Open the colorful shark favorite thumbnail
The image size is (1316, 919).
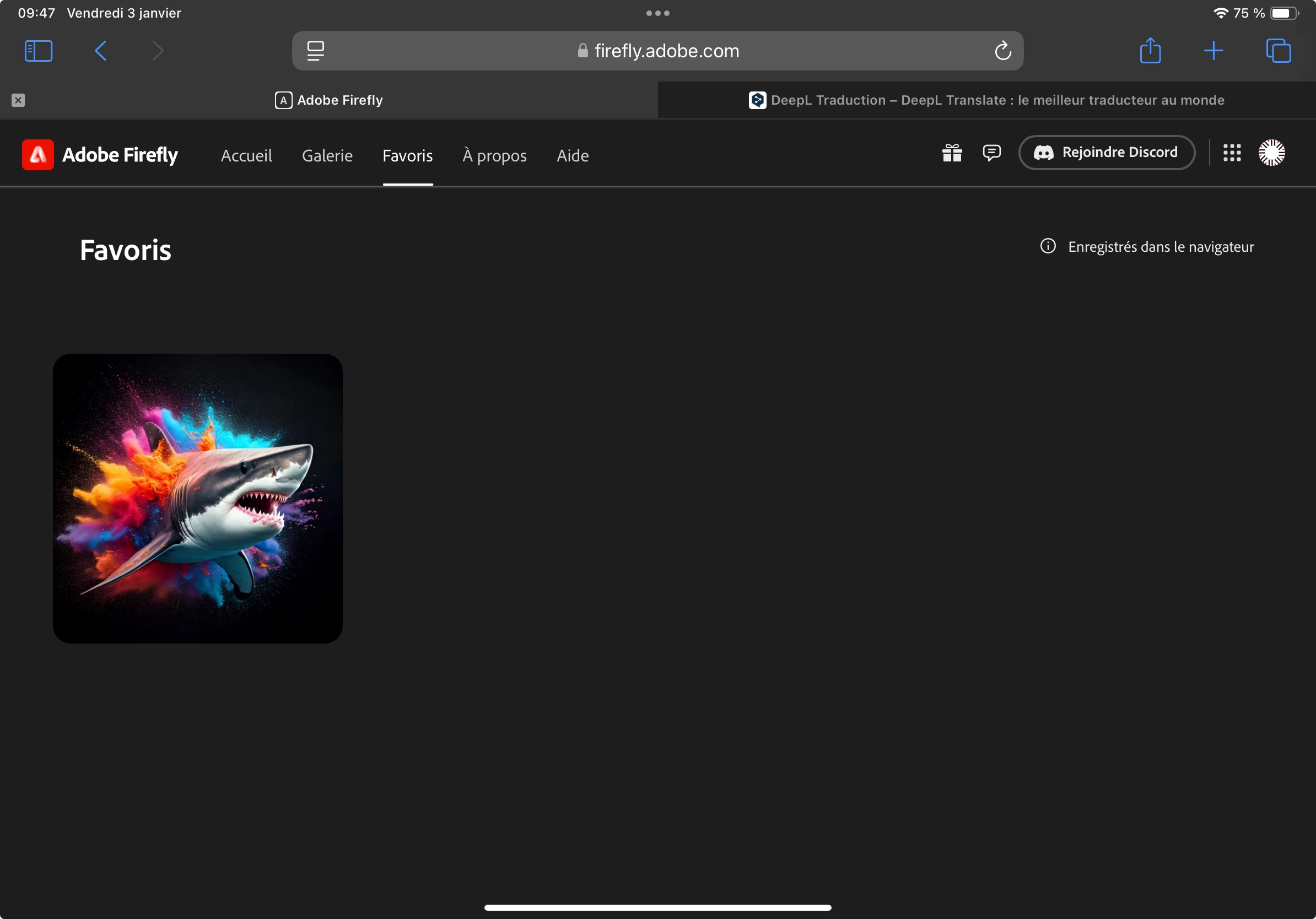click(x=198, y=498)
